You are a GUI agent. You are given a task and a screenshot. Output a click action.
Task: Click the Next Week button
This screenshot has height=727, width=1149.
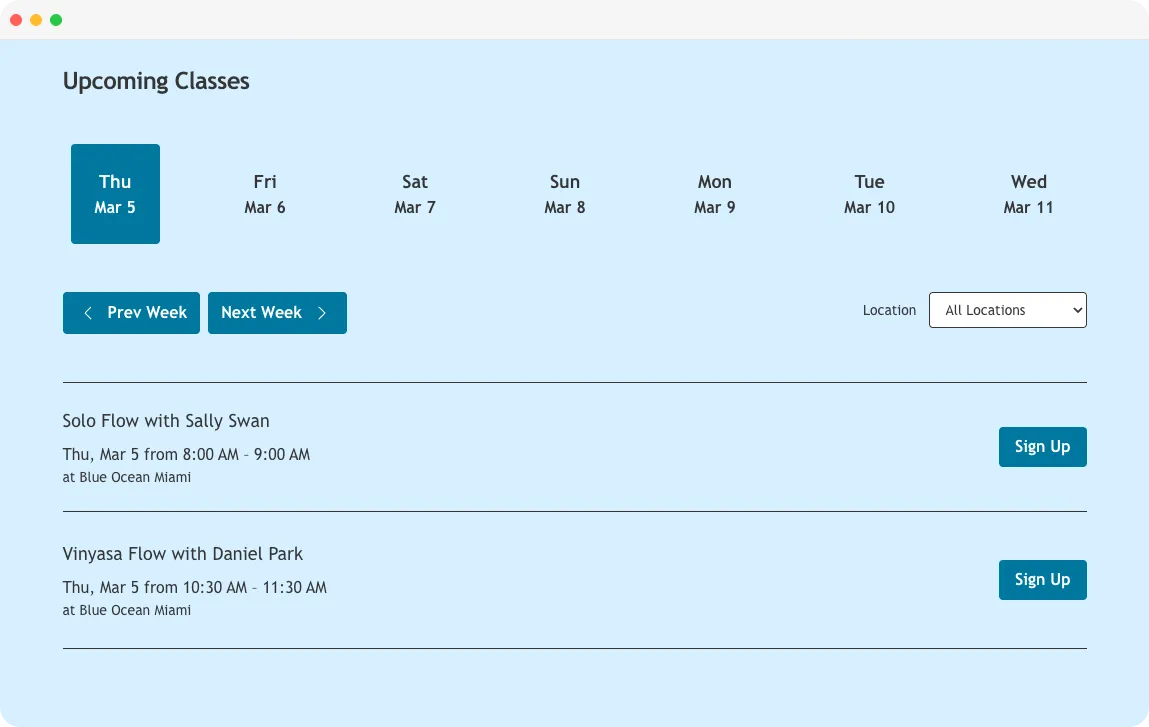pyautogui.click(x=277, y=312)
